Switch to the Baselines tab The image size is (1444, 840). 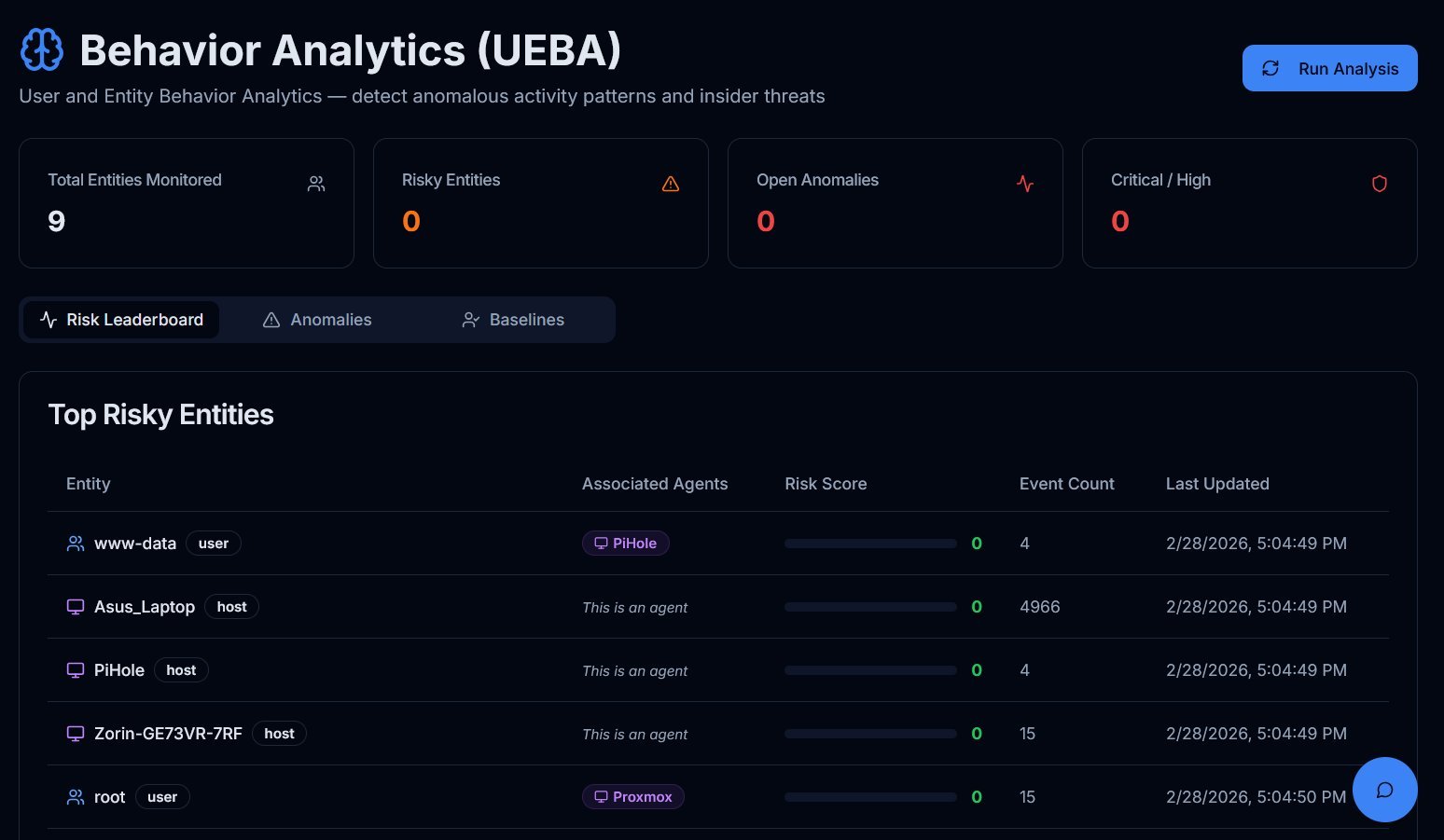(512, 320)
